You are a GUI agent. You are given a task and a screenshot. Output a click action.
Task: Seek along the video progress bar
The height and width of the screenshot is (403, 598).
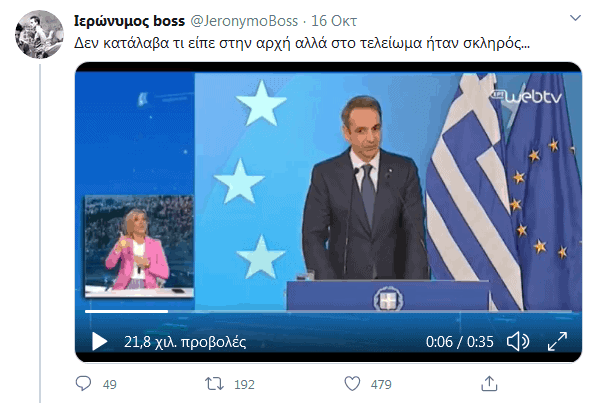pyautogui.click(x=328, y=311)
